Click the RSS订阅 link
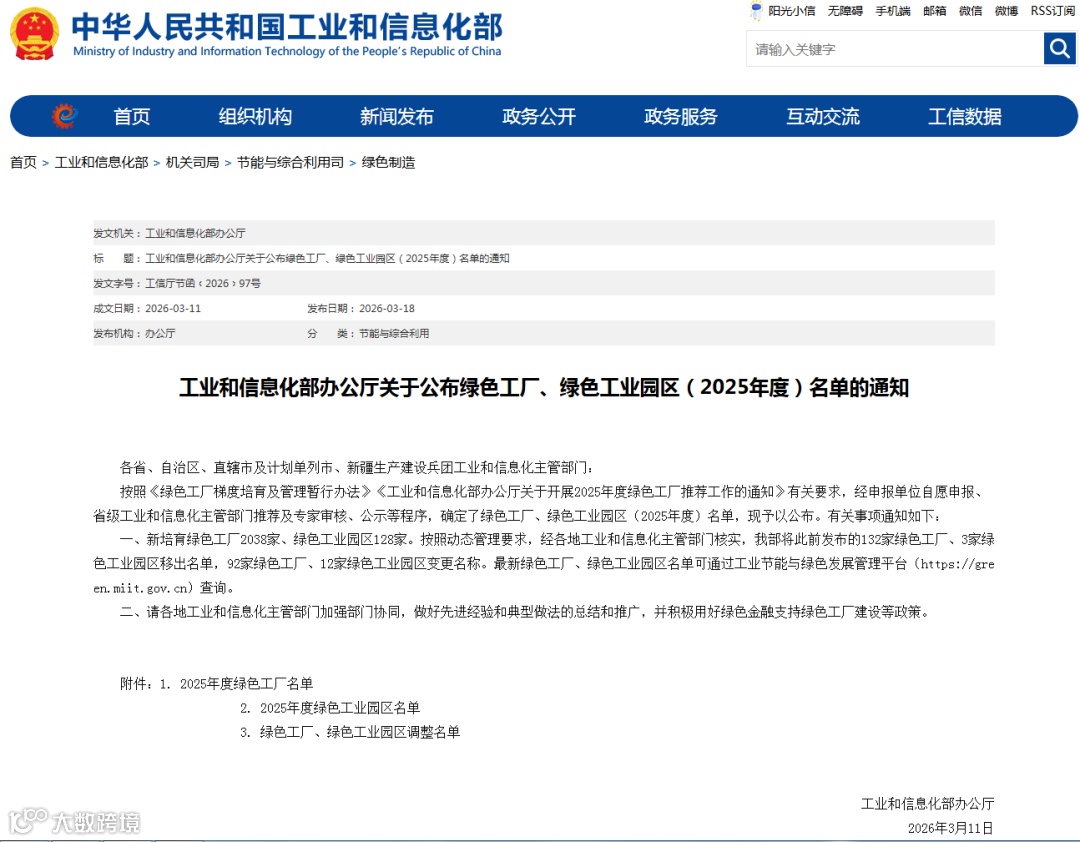Image resolution: width=1080 pixels, height=842 pixels. click(x=1052, y=11)
